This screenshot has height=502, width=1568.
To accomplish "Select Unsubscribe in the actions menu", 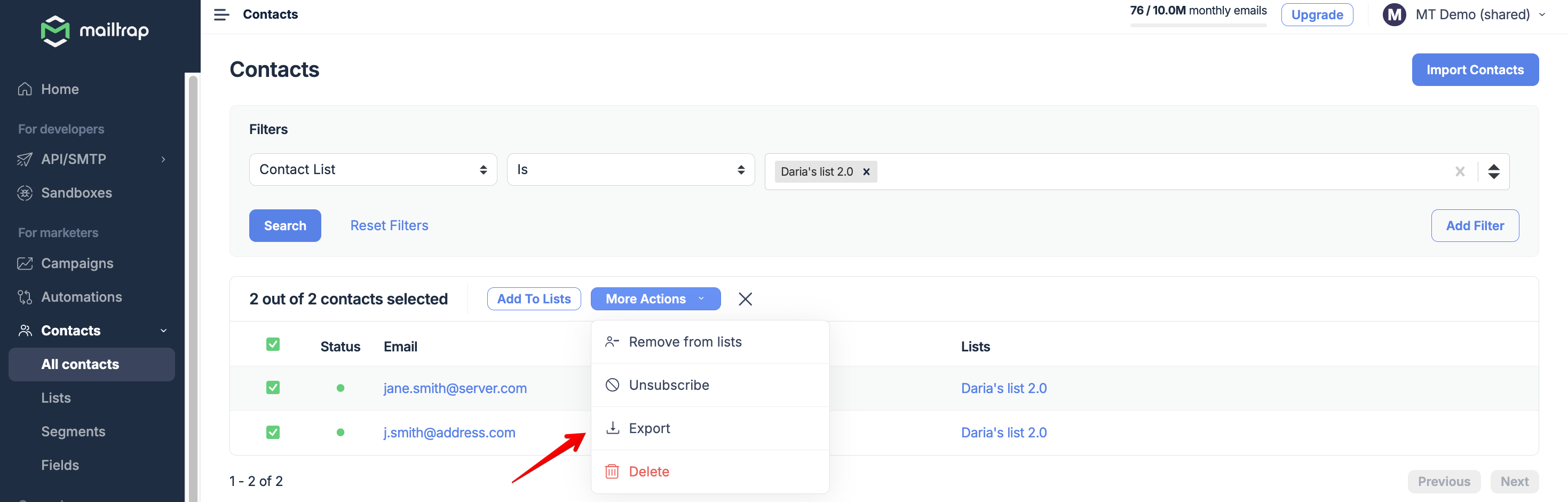I will 669,385.
